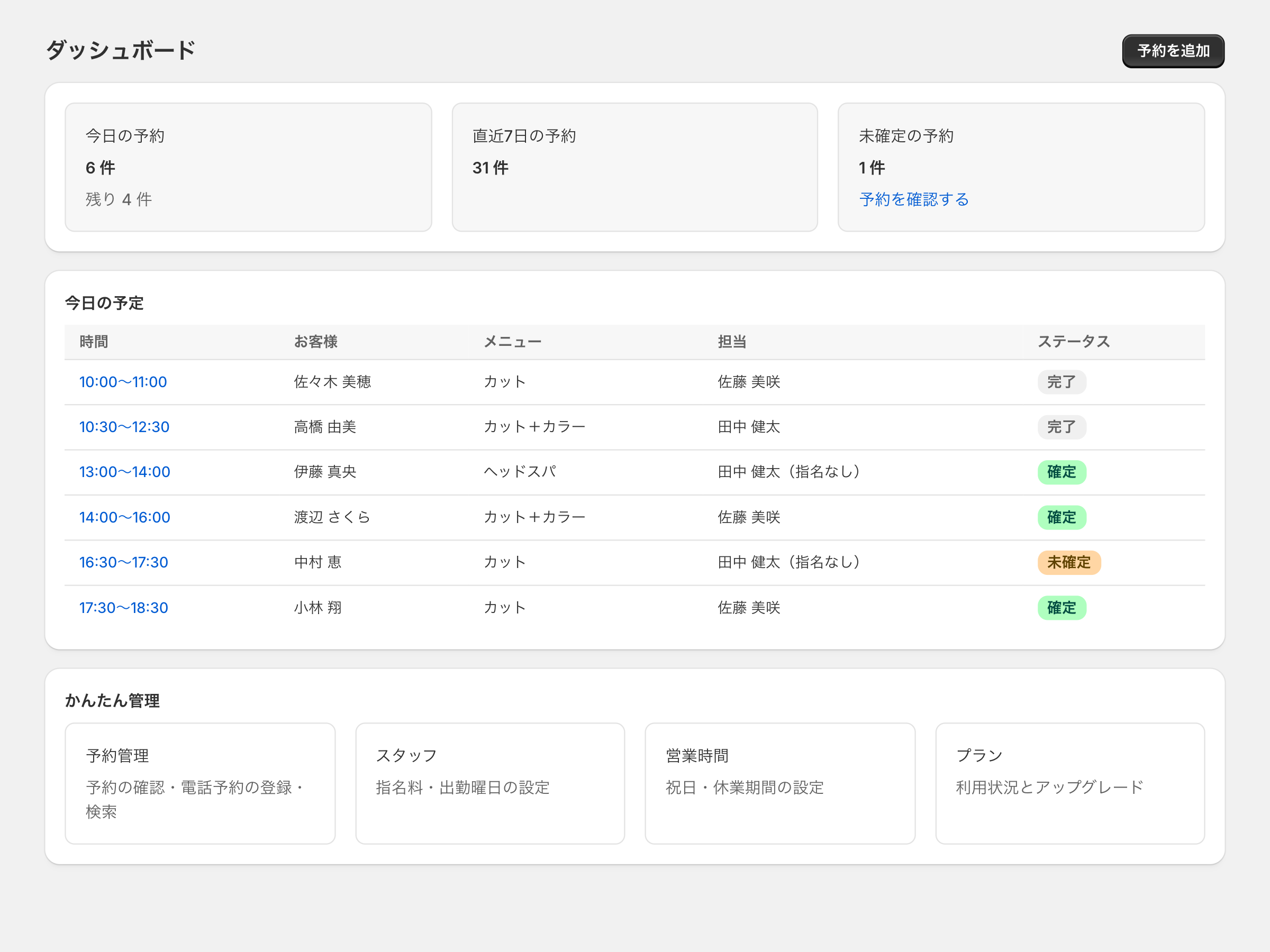
Task: Click the 未確定 status badge for 中村 恵
Action: coord(1068,562)
